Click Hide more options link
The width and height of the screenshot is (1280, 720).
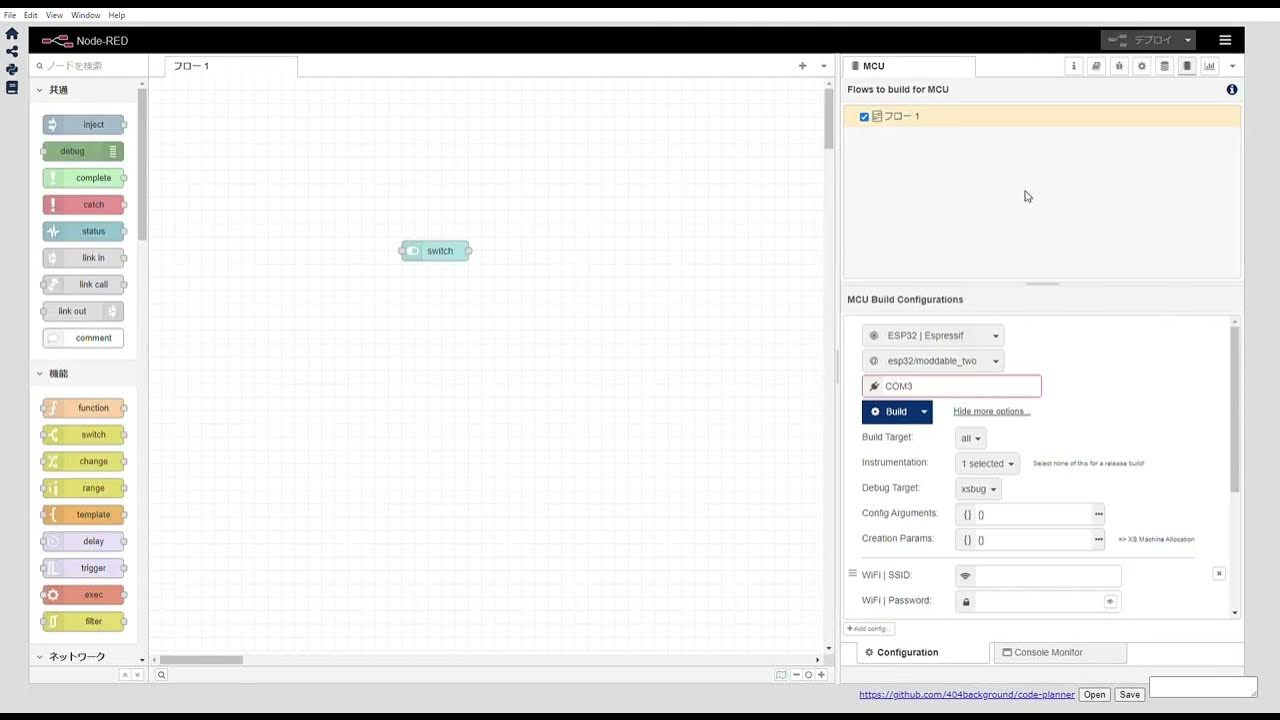(992, 411)
